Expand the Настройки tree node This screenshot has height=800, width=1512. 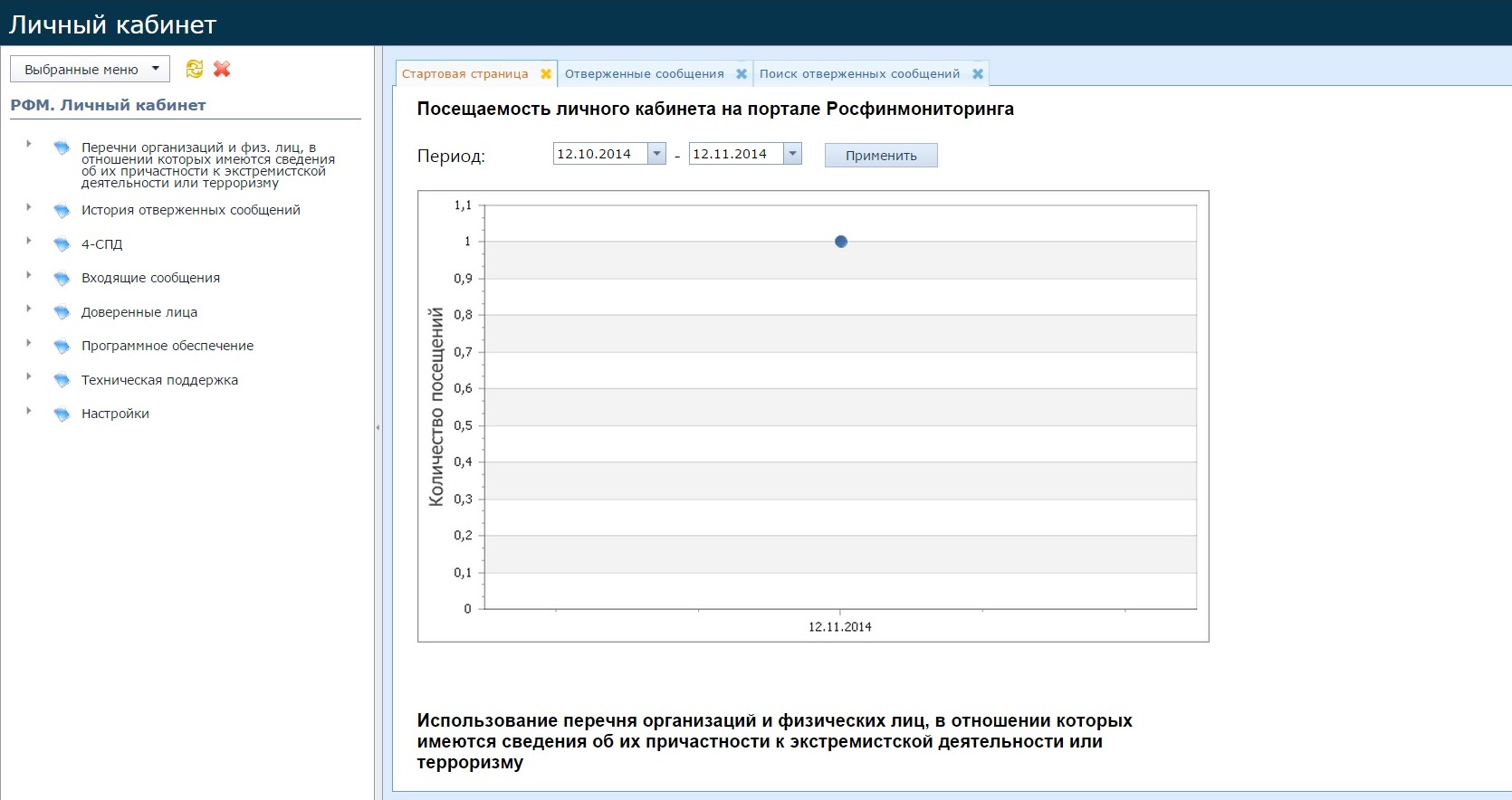coord(29,411)
